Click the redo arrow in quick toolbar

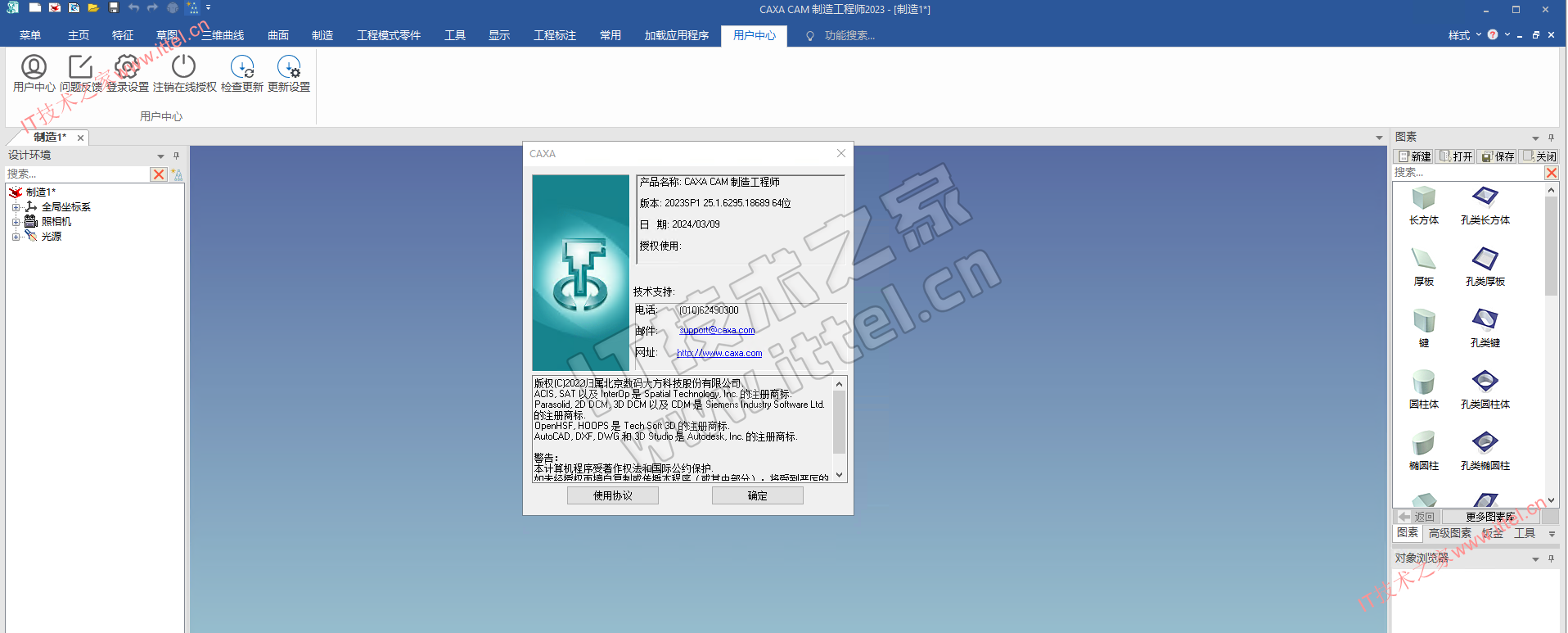point(153,8)
